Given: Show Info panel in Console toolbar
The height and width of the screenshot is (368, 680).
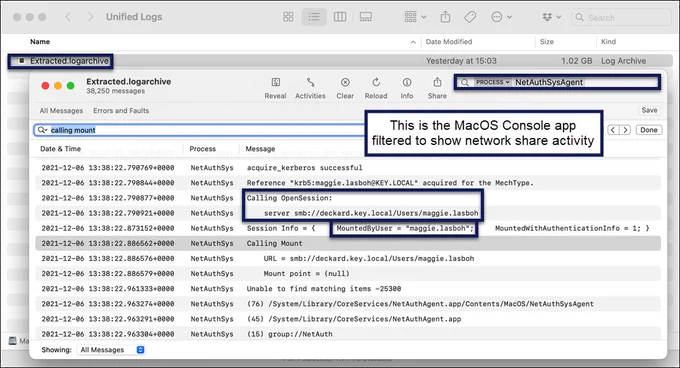Looking at the screenshot, I should point(407,82).
